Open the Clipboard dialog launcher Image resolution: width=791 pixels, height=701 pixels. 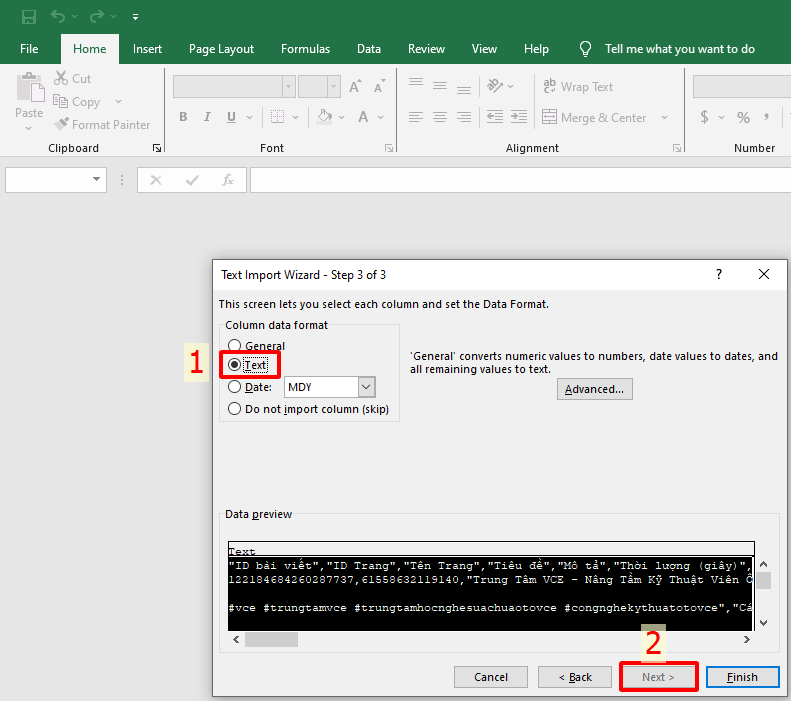click(157, 148)
